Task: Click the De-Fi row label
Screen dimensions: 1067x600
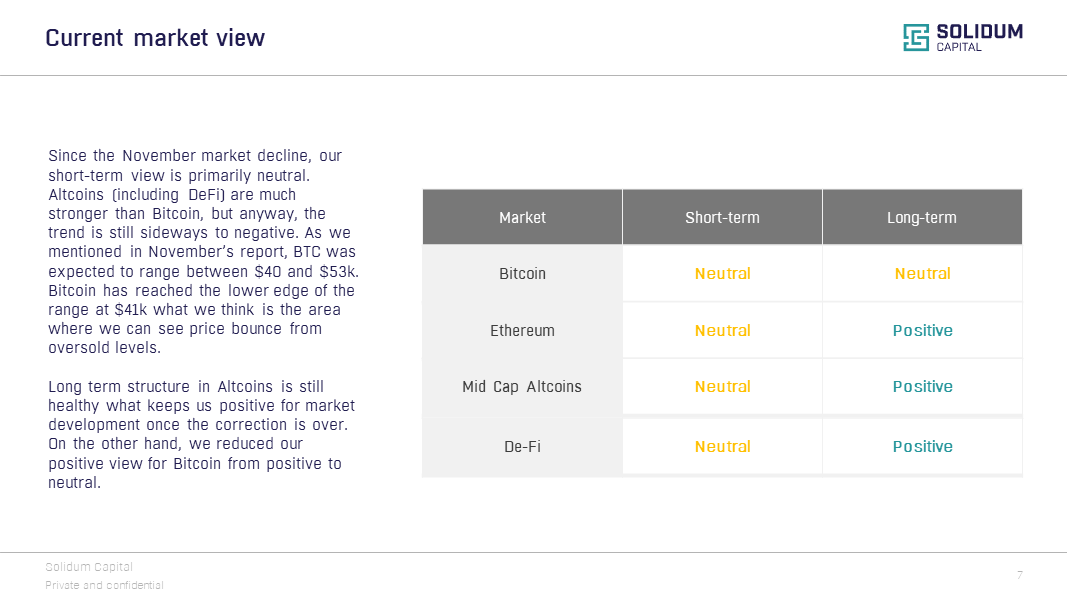Action: coord(522,447)
